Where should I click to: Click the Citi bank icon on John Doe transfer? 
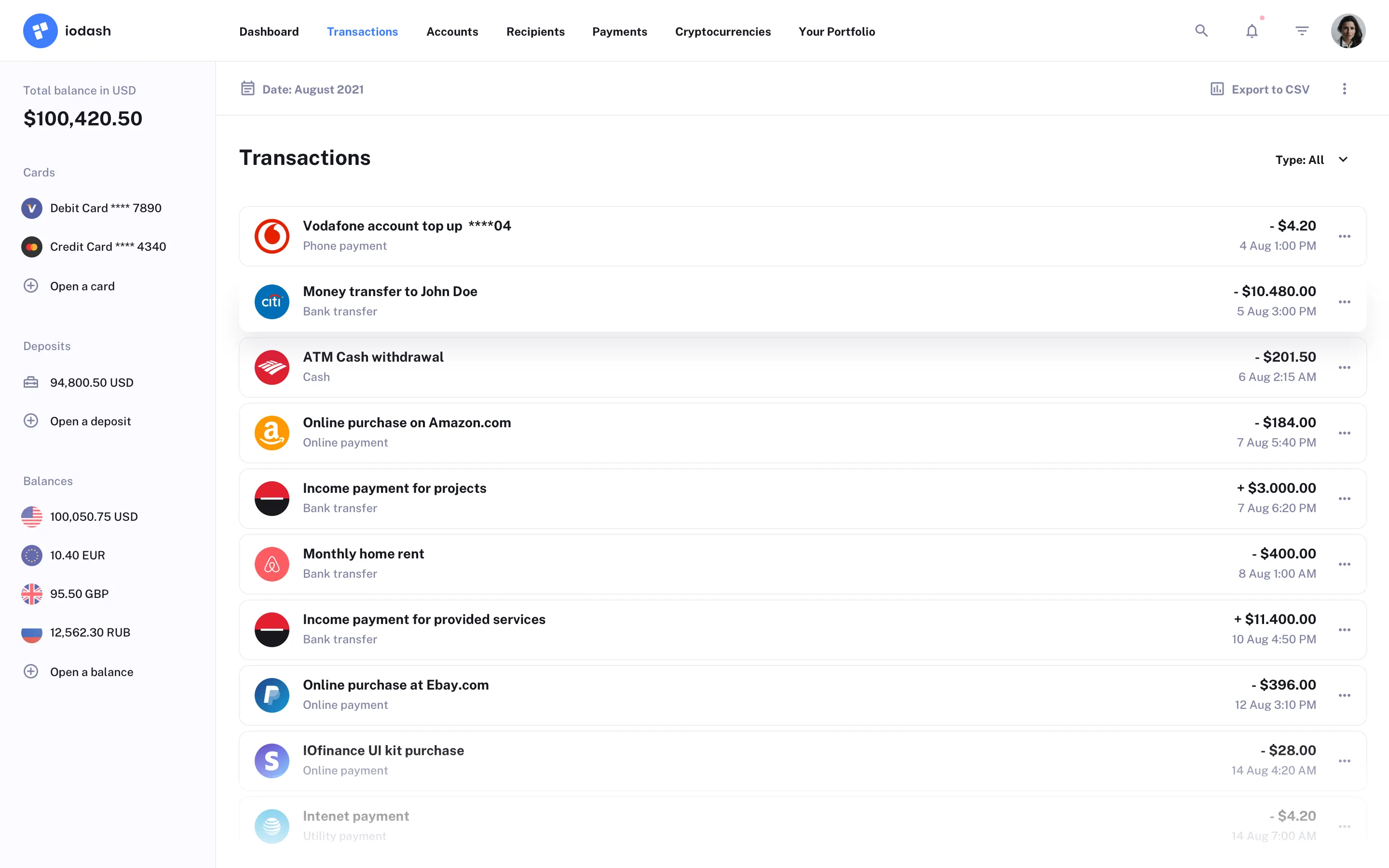click(272, 301)
